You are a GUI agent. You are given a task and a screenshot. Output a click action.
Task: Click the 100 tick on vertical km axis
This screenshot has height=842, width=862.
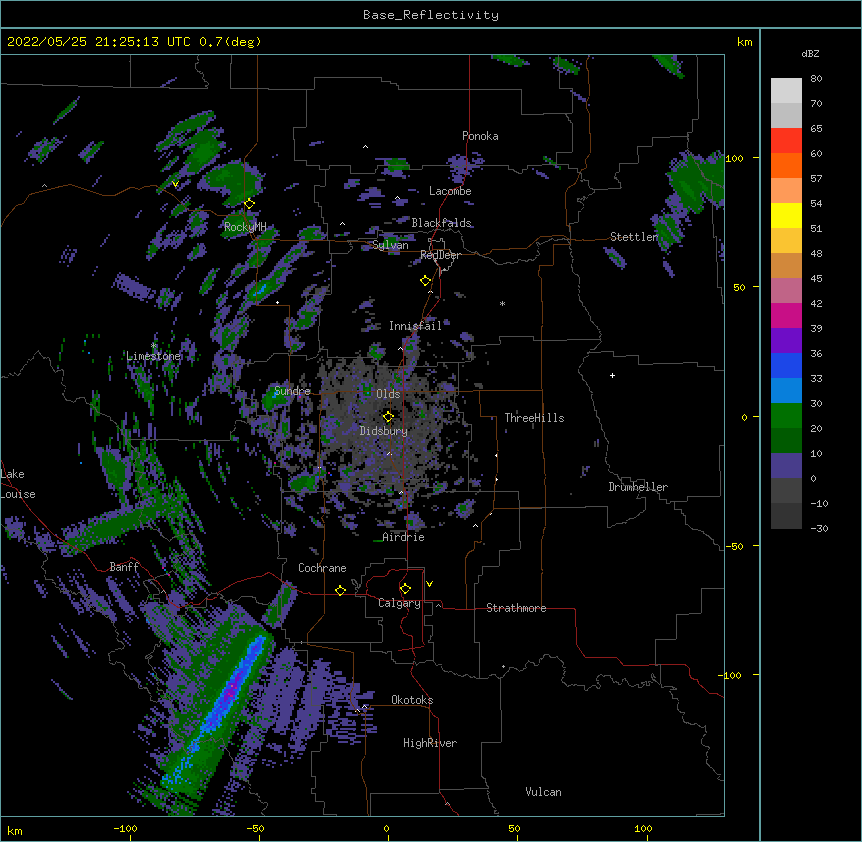tap(734, 159)
